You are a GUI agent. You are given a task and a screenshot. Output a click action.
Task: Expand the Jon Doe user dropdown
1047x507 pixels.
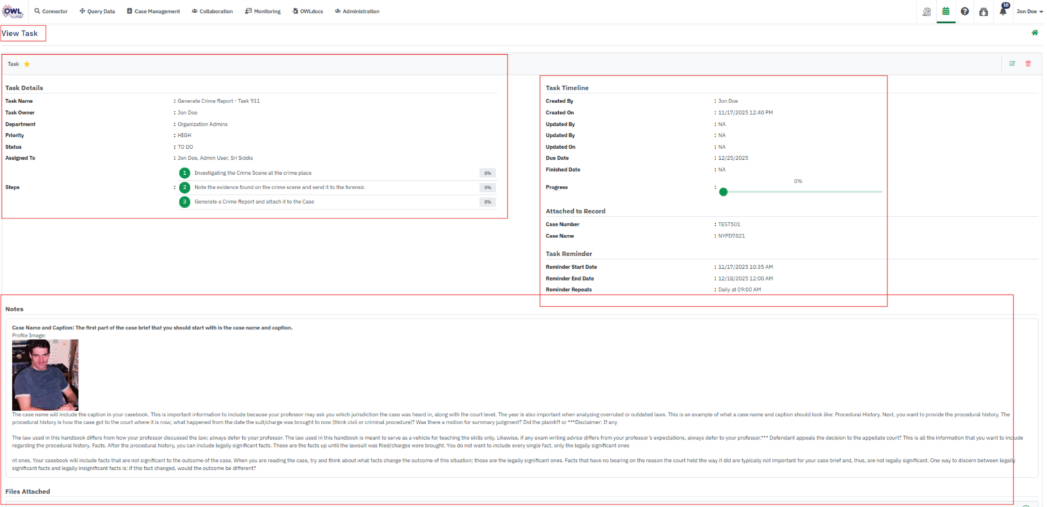pyautogui.click(x=1028, y=11)
